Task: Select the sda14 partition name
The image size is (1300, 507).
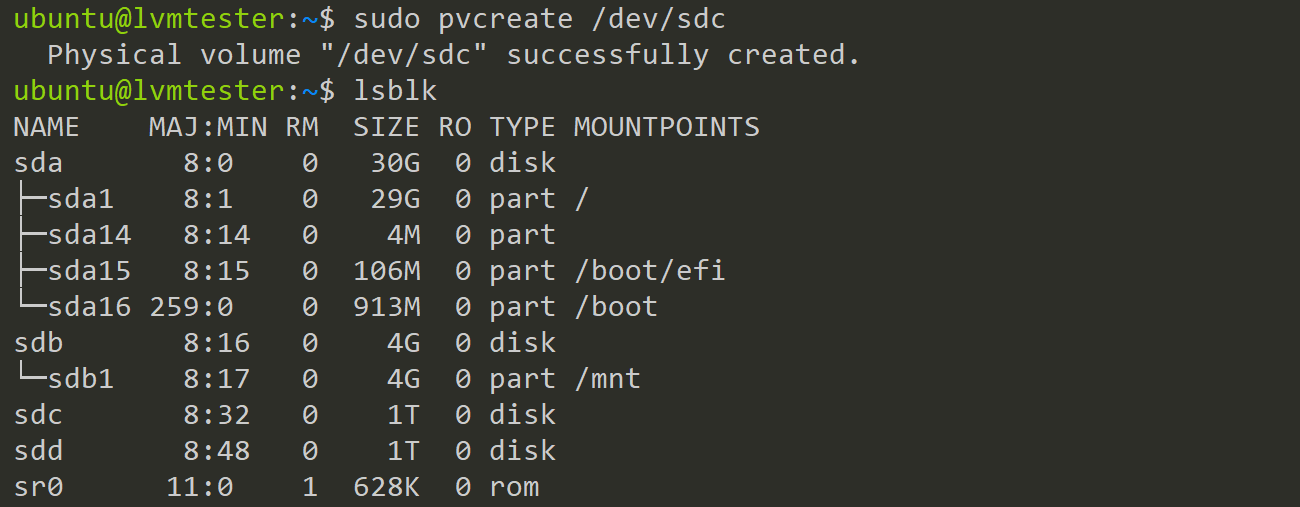Action: (x=89, y=235)
